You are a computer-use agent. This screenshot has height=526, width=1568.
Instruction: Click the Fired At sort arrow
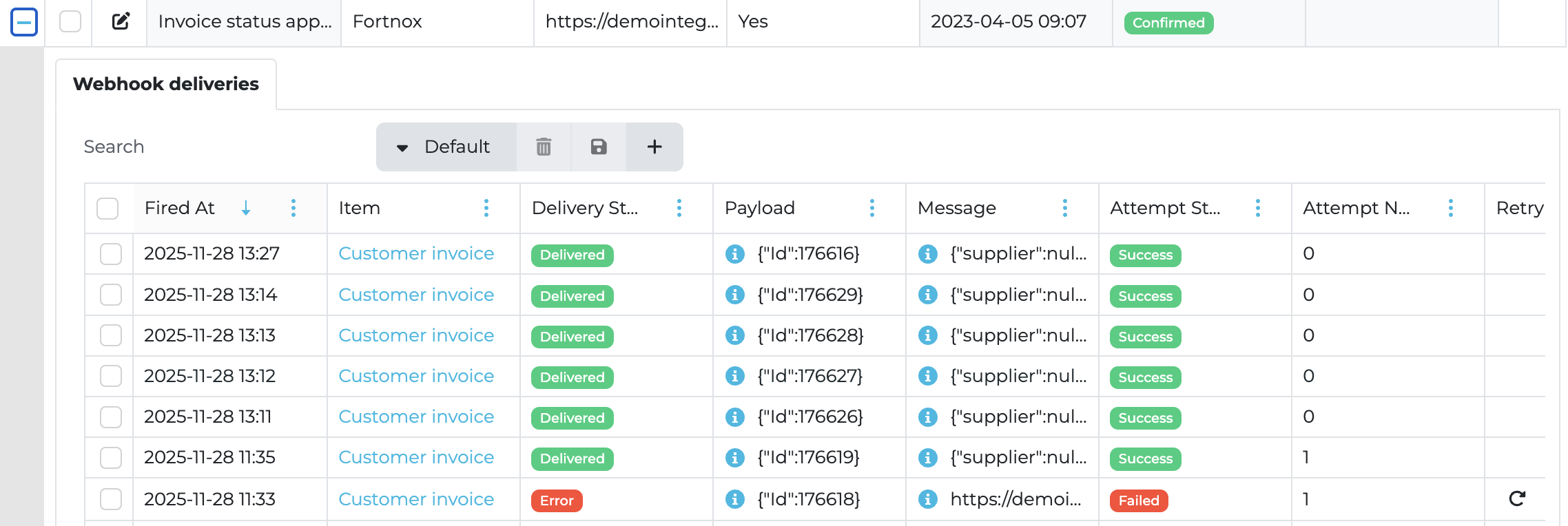(x=246, y=208)
